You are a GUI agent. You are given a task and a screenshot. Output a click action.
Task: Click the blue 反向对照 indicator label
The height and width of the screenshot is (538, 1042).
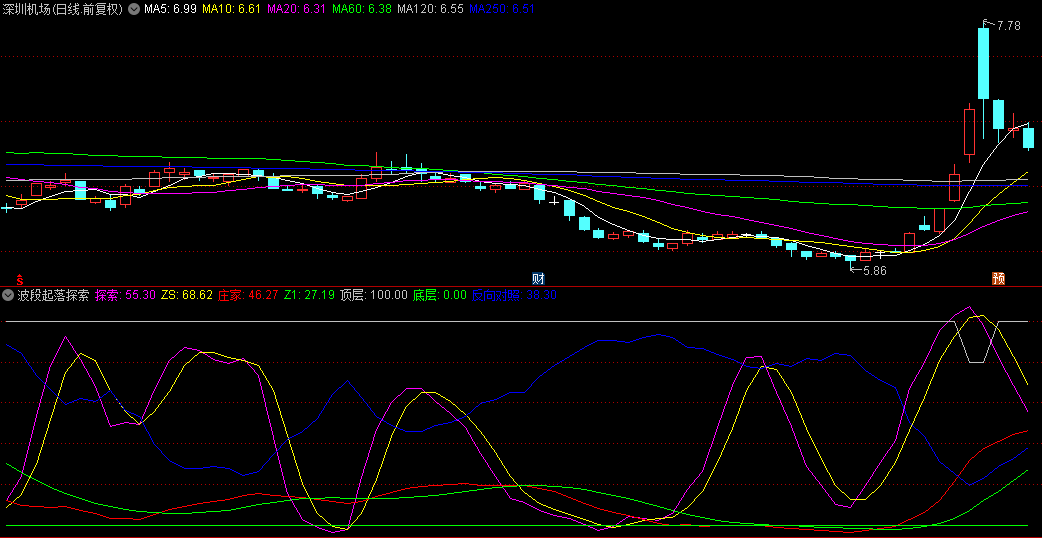pyautogui.click(x=514, y=295)
